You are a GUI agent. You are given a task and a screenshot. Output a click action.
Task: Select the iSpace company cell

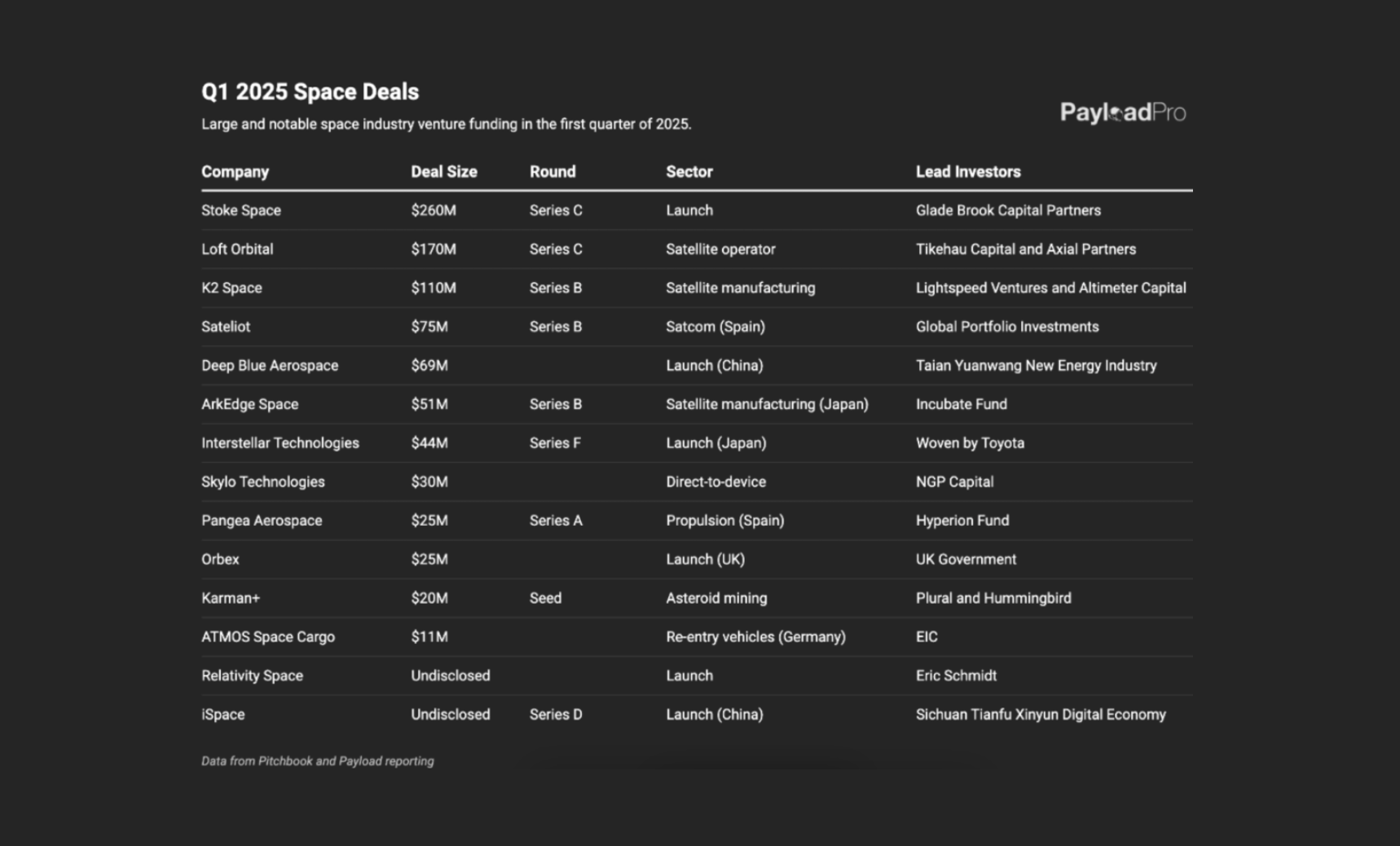(x=223, y=715)
